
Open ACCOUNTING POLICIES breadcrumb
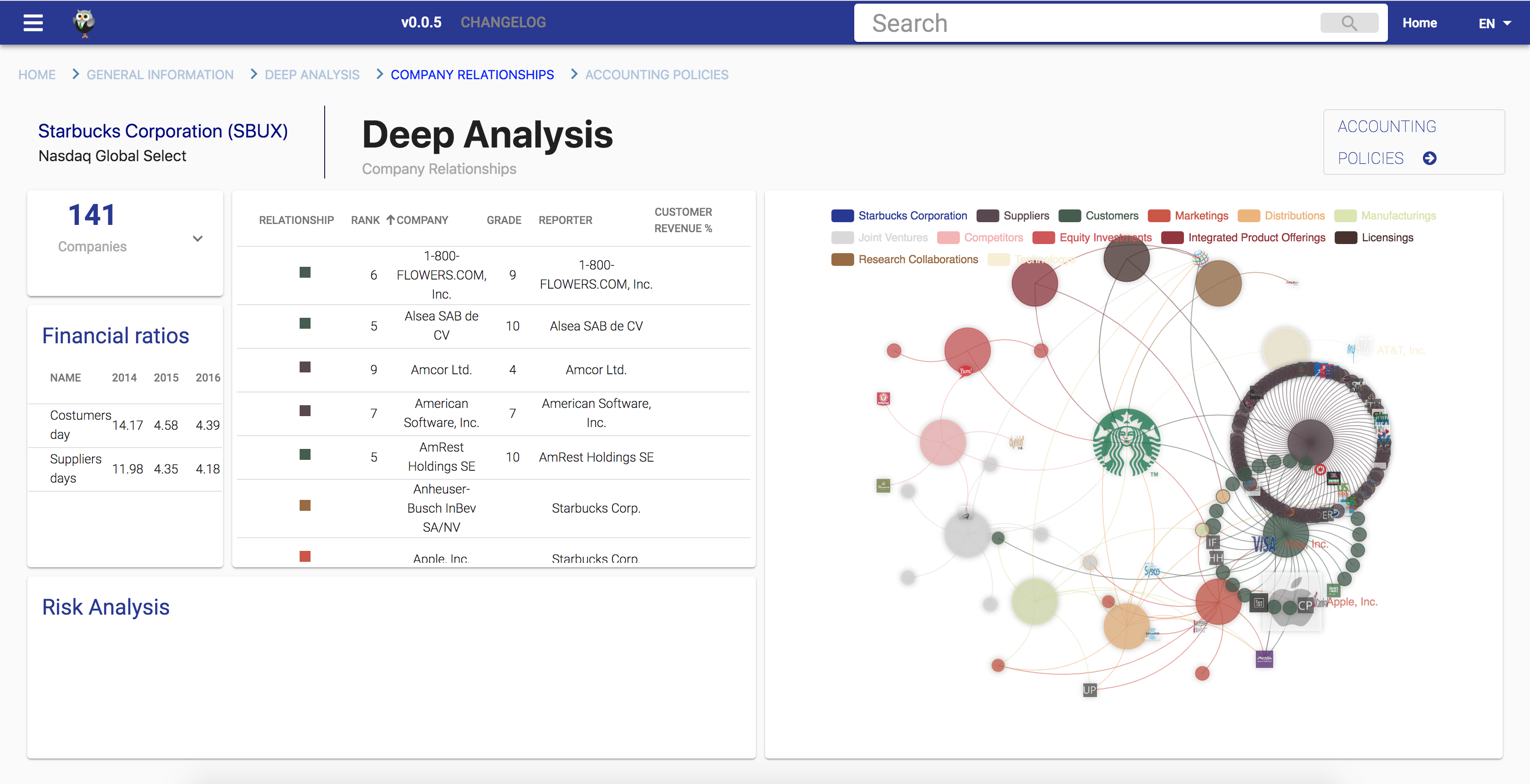(x=656, y=74)
